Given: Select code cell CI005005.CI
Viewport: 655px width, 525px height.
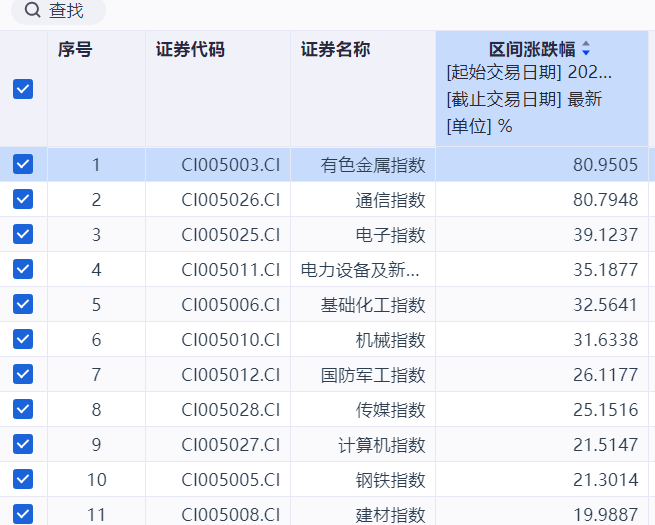Looking at the screenshot, I should (218, 479).
